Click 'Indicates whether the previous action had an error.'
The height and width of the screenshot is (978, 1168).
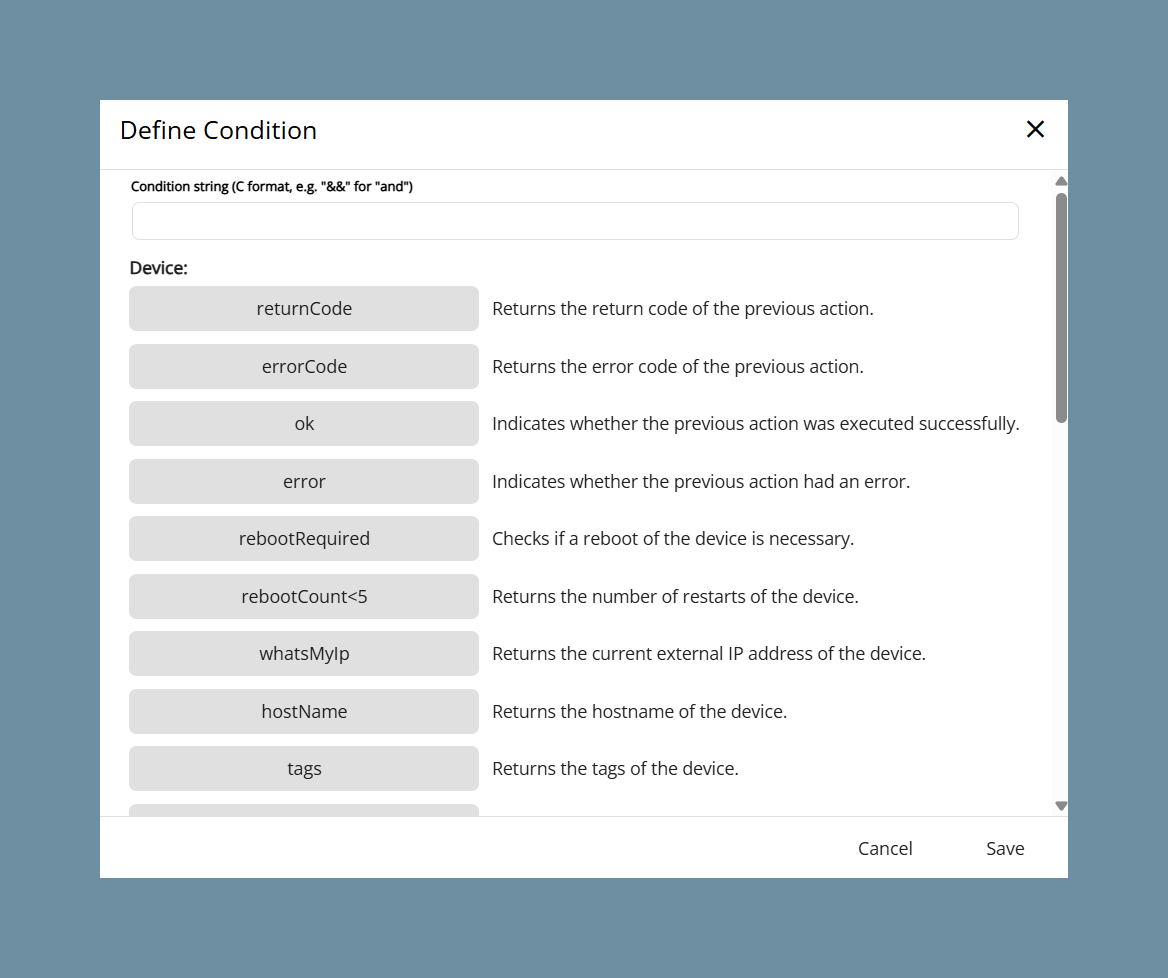(x=701, y=481)
